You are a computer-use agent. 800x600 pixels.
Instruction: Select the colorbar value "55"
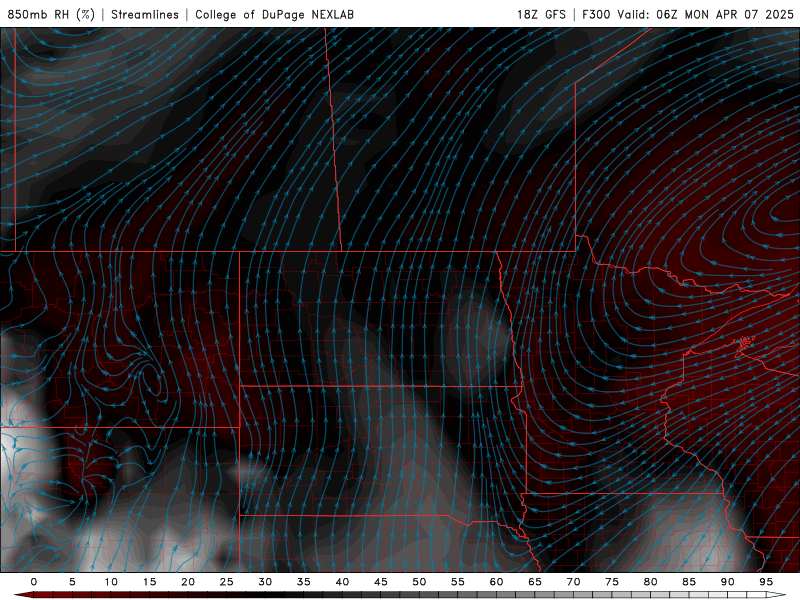coord(458,582)
